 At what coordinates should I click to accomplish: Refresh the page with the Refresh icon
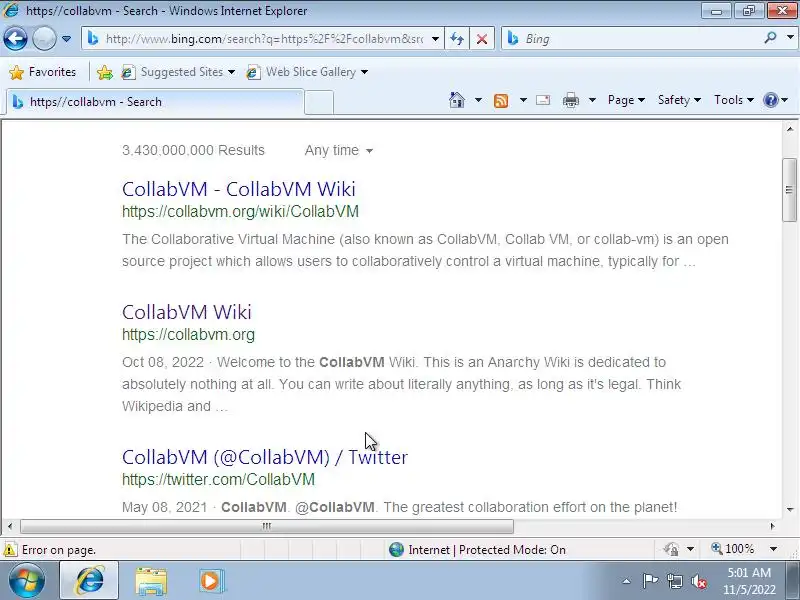[x=457, y=39]
